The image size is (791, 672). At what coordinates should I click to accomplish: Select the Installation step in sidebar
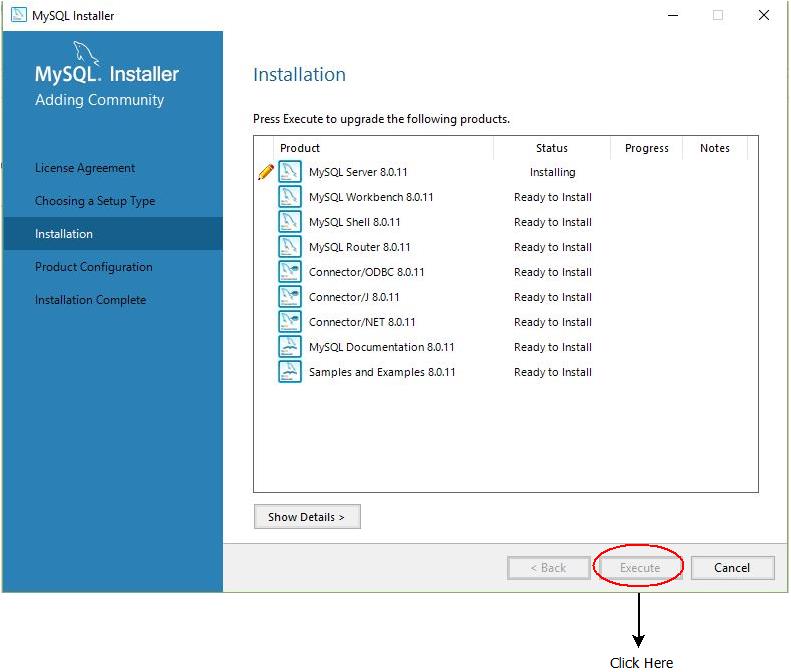[113, 234]
